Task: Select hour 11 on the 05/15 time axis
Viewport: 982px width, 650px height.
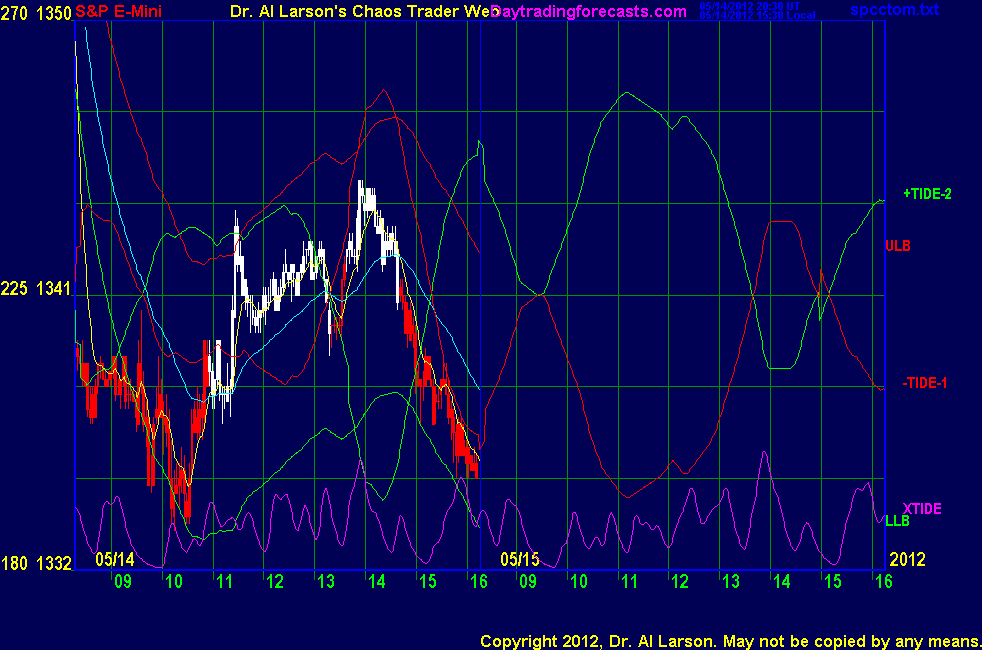Action: [628, 581]
